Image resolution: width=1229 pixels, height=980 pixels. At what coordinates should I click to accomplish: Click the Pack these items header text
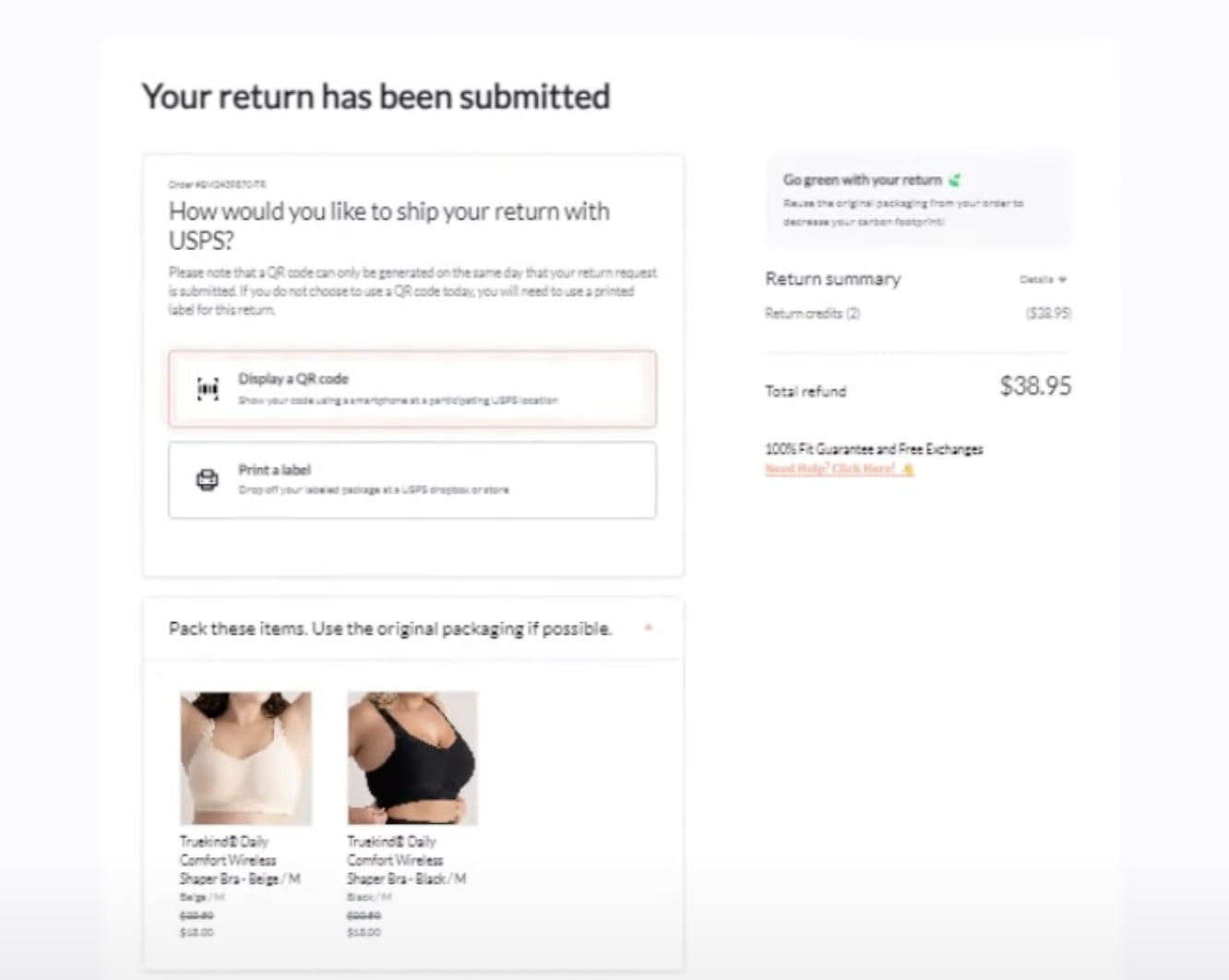point(390,628)
